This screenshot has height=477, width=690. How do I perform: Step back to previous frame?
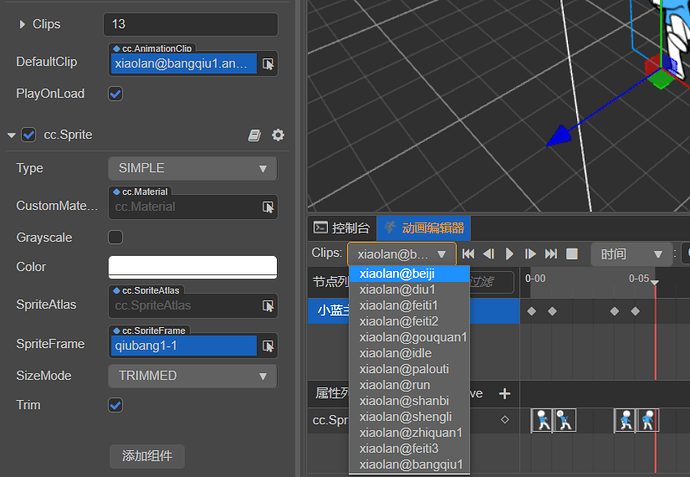point(488,254)
